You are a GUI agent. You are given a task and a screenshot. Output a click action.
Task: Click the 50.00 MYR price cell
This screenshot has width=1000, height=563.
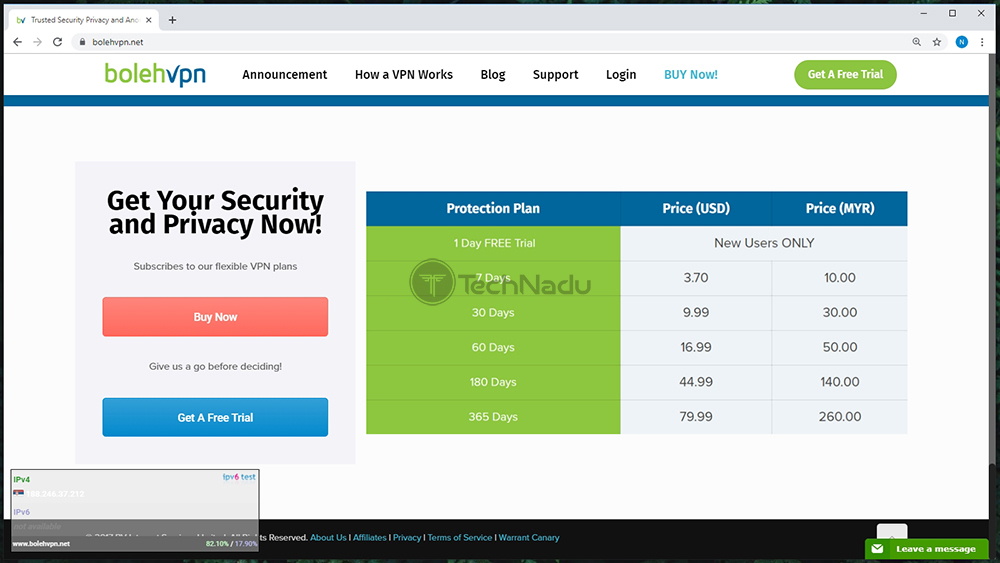pyautogui.click(x=840, y=347)
